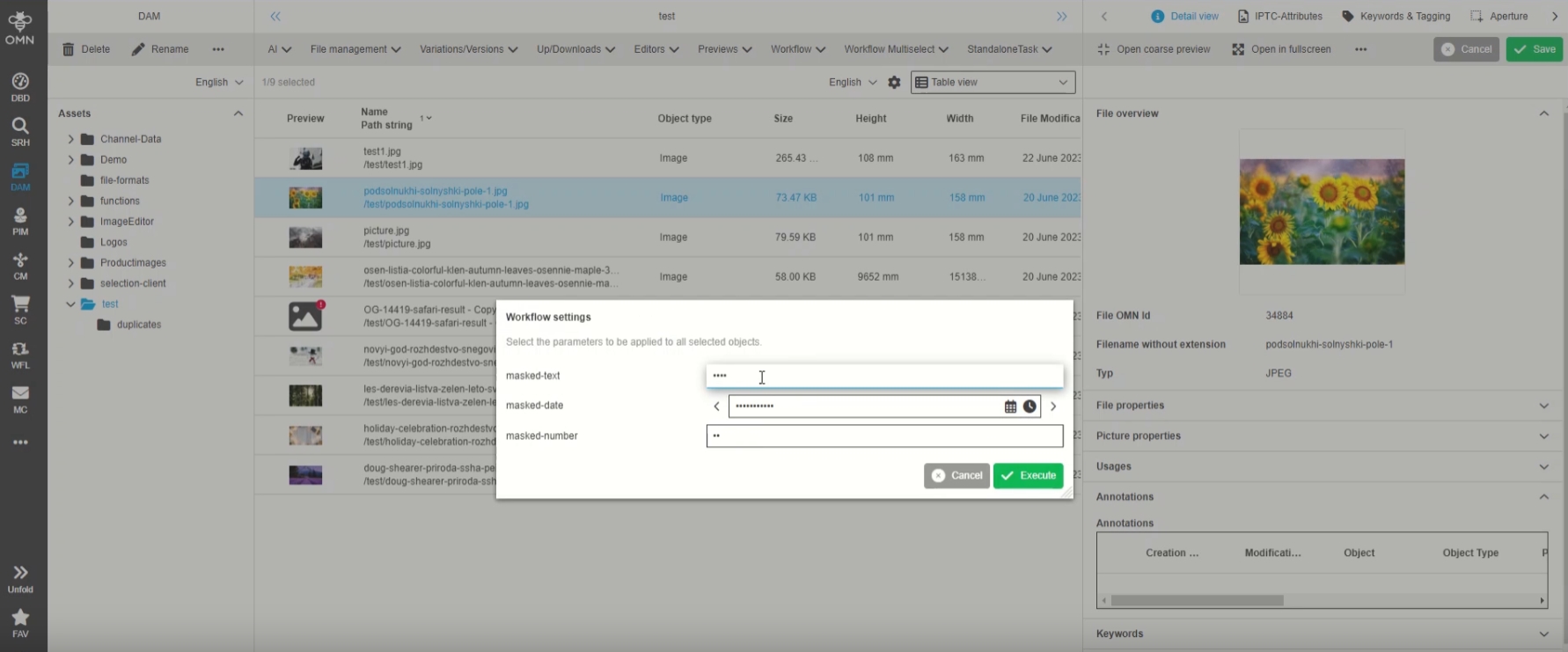The height and width of the screenshot is (652, 1568).
Task: Cancel the Workflow settings dialog
Action: click(x=956, y=475)
